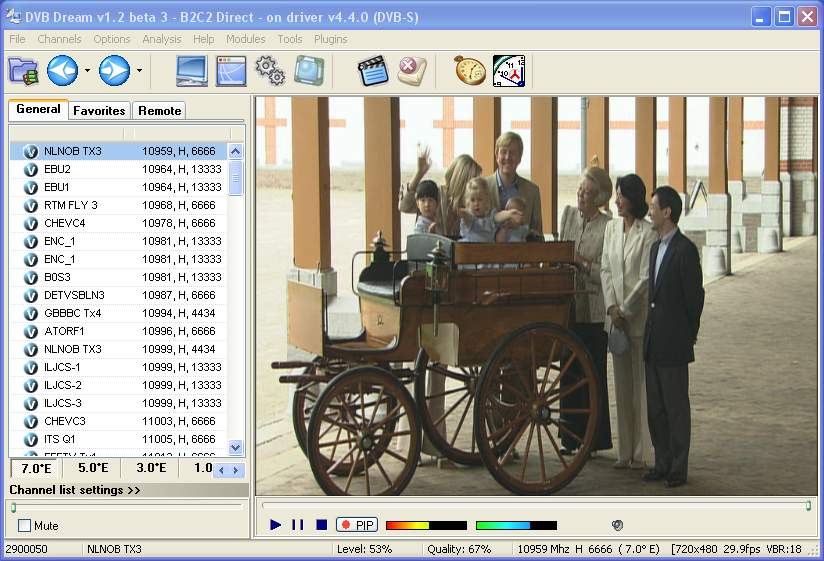Click the open channel folder icon

23,71
